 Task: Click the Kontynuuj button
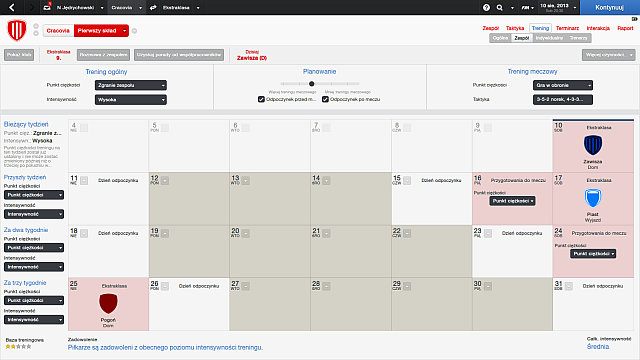coord(610,7)
